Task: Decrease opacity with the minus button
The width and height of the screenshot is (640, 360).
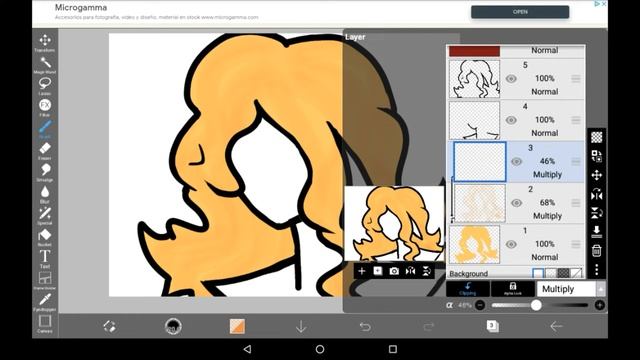Action: click(x=480, y=305)
